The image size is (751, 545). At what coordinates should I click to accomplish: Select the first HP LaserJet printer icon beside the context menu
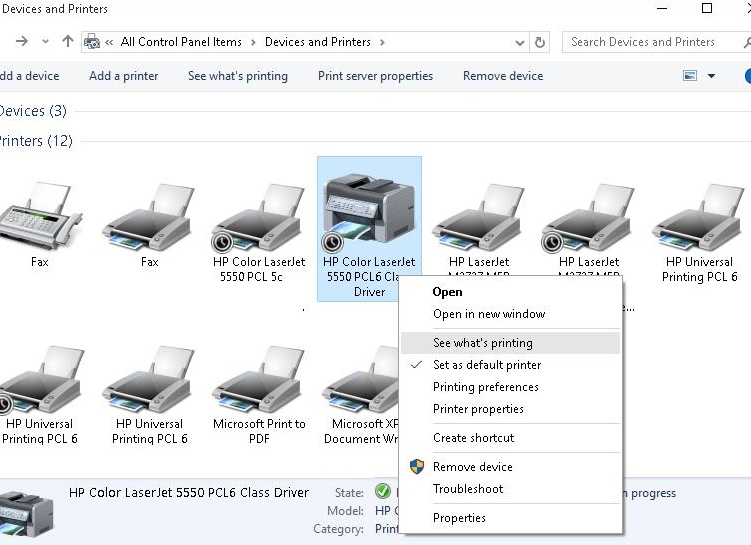click(479, 218)
